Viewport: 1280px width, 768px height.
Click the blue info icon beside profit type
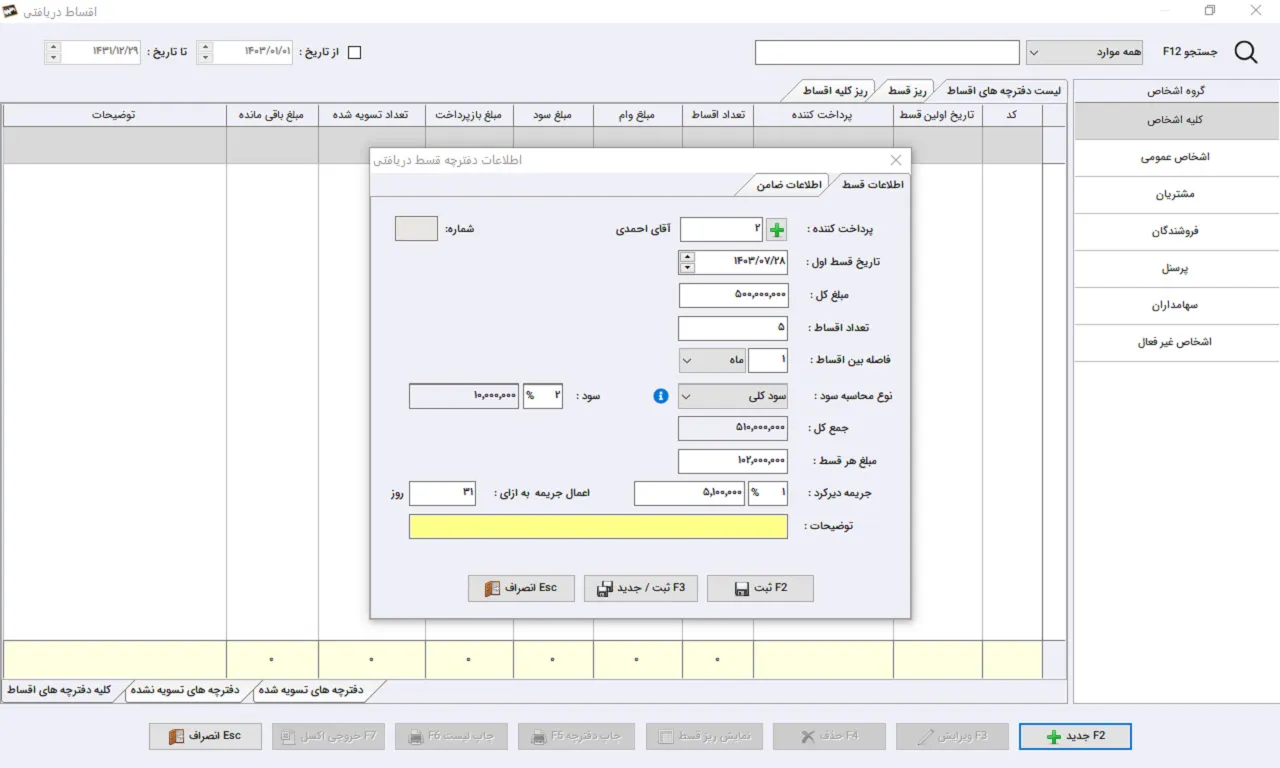660,396
